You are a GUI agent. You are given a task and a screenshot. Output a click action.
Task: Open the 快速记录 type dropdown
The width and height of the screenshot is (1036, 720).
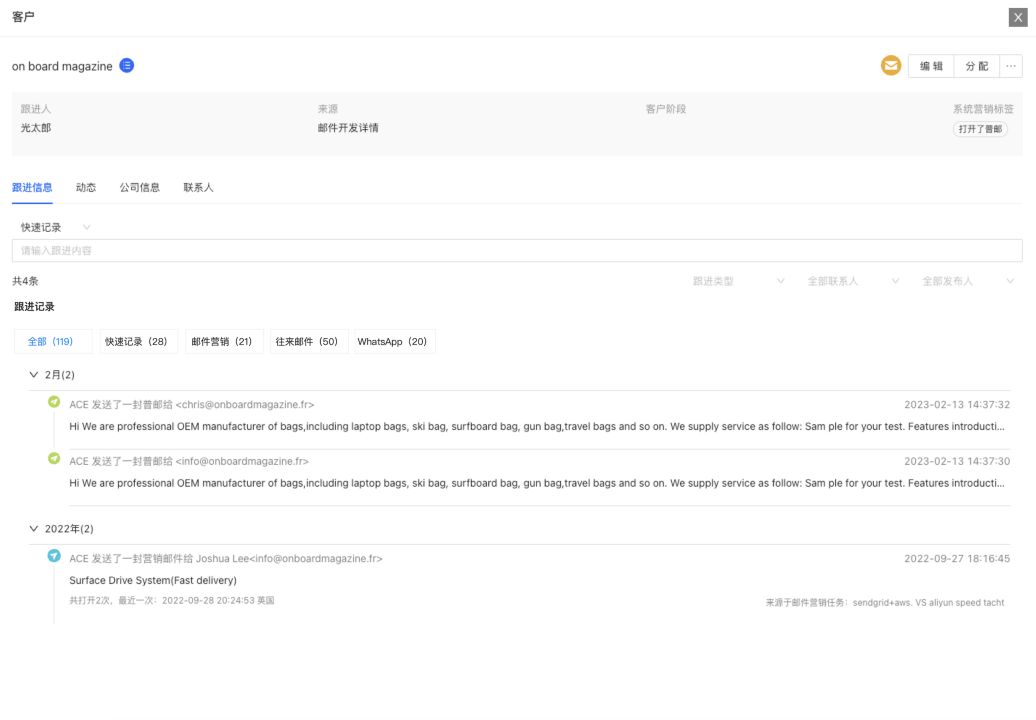pos(56,227)
